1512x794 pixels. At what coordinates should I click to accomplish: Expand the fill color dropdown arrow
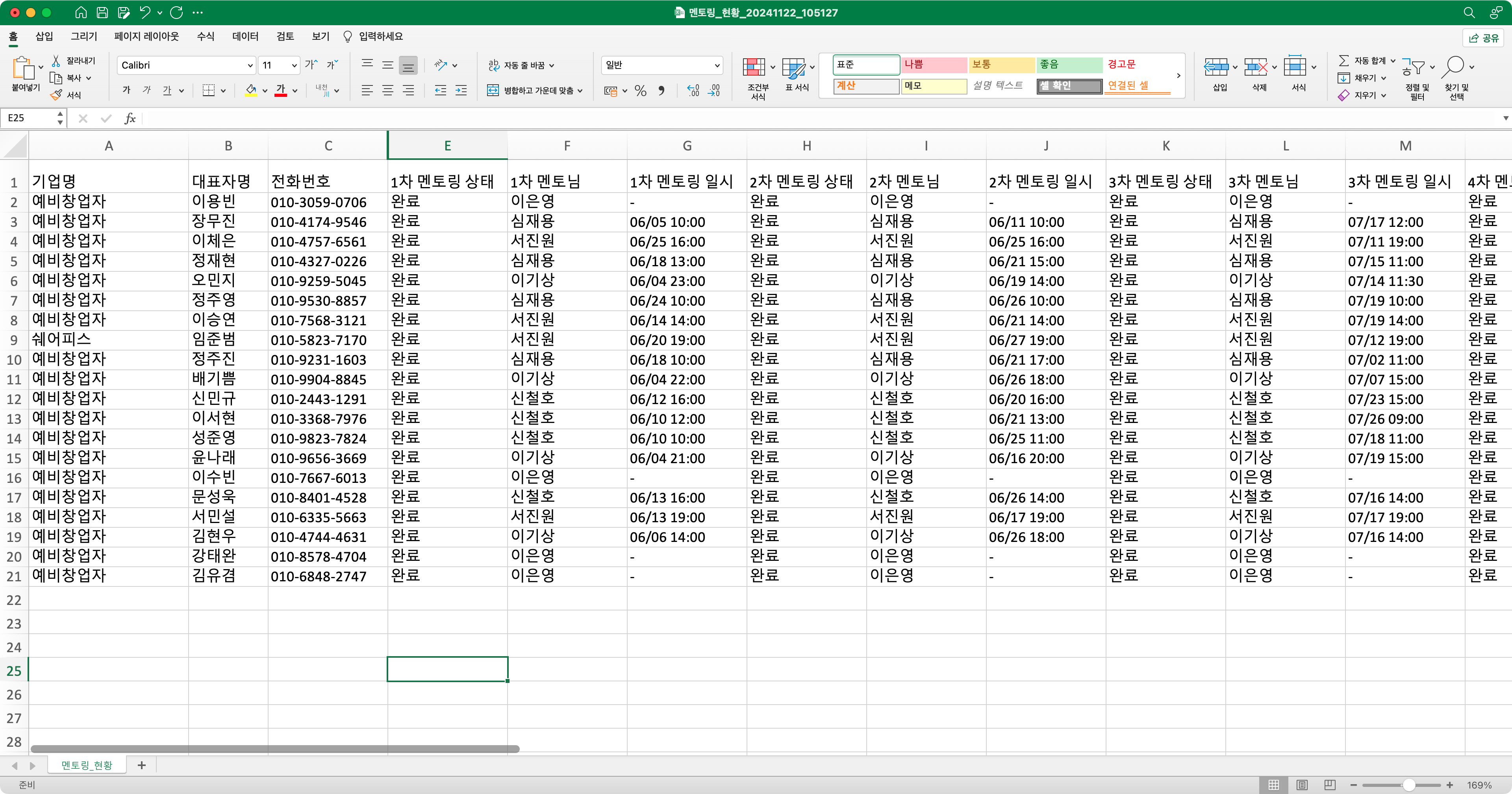pyautogui.click(x=265, y=91)
